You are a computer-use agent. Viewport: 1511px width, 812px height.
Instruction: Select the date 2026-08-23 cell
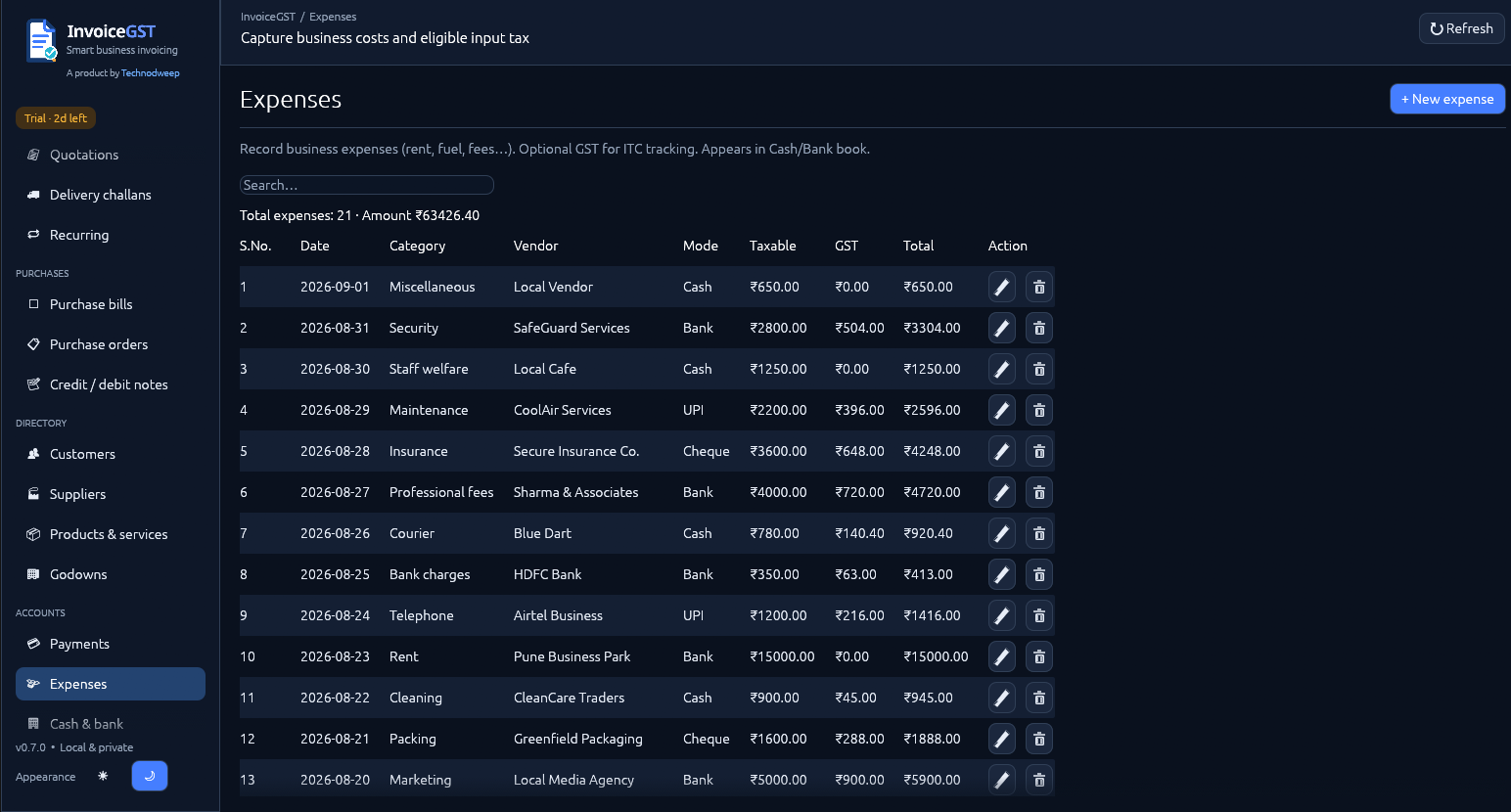coord(335,656)
